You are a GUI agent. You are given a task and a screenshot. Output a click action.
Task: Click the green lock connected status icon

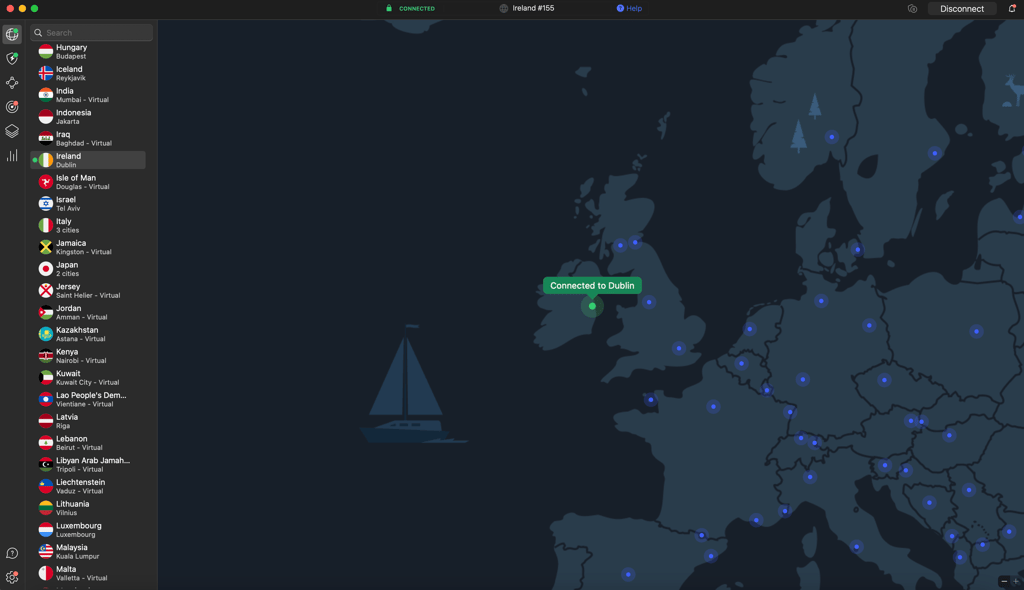pyautogui.click(x=389, y=8)
